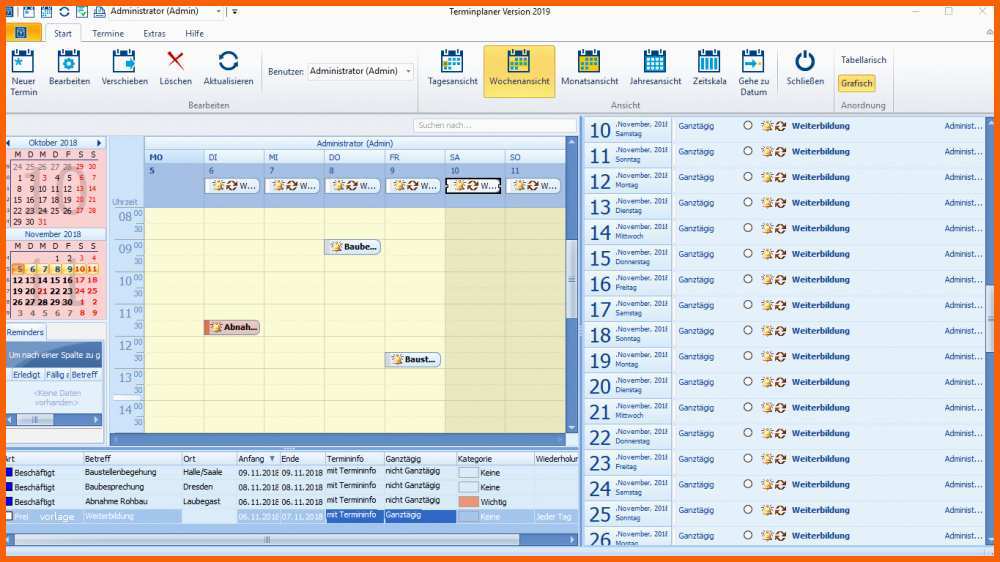
Task: Open the Termine ribbon tab
Action: click(x=108, y=33)
